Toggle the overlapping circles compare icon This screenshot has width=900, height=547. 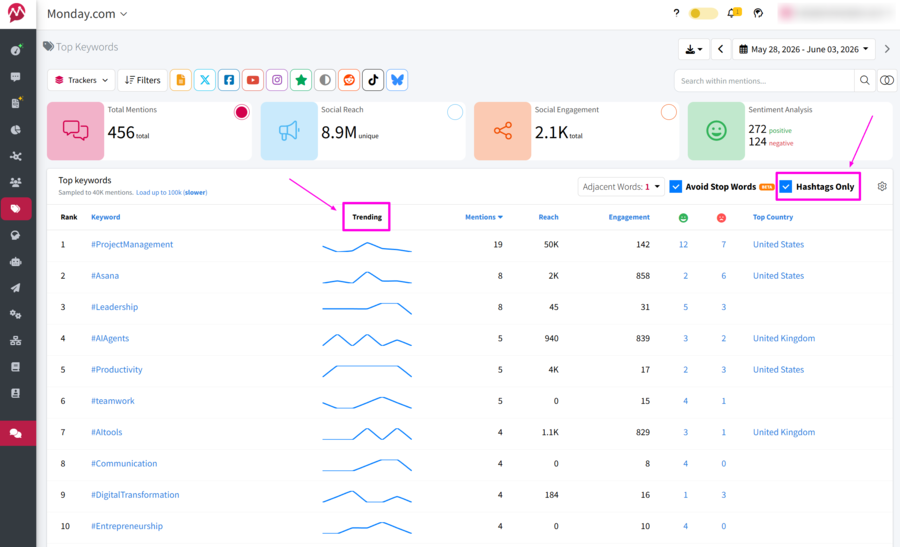click(887, 80)
